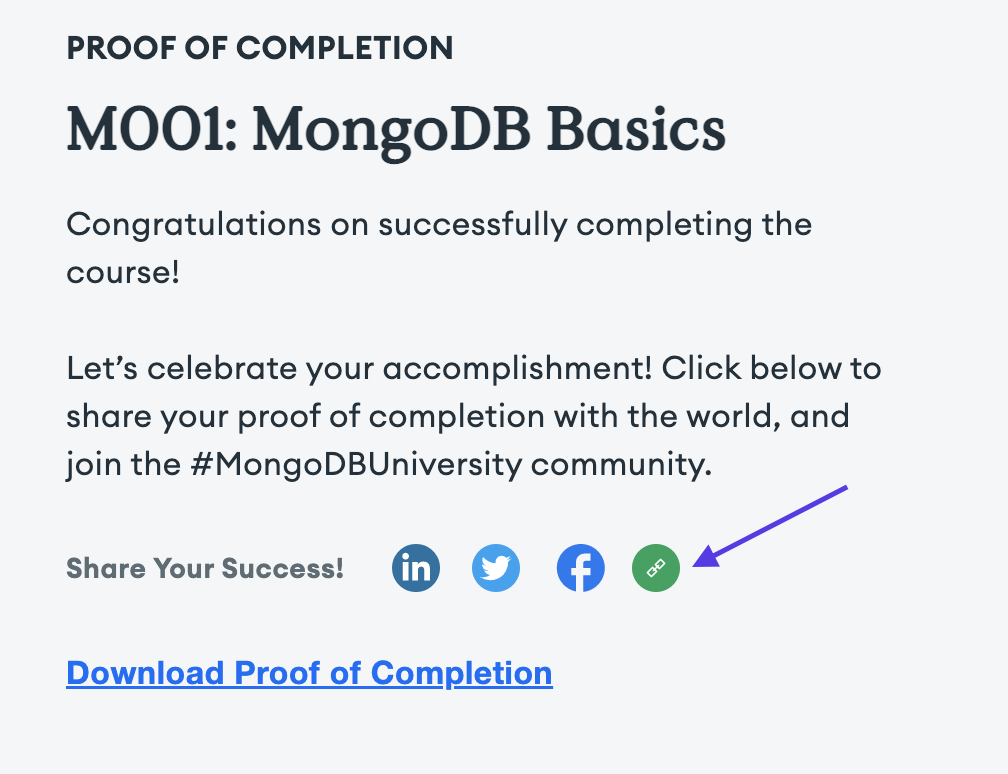Click the "M001: MongoDB Basics" heading

pyautogui.click(x=396, y=131)
